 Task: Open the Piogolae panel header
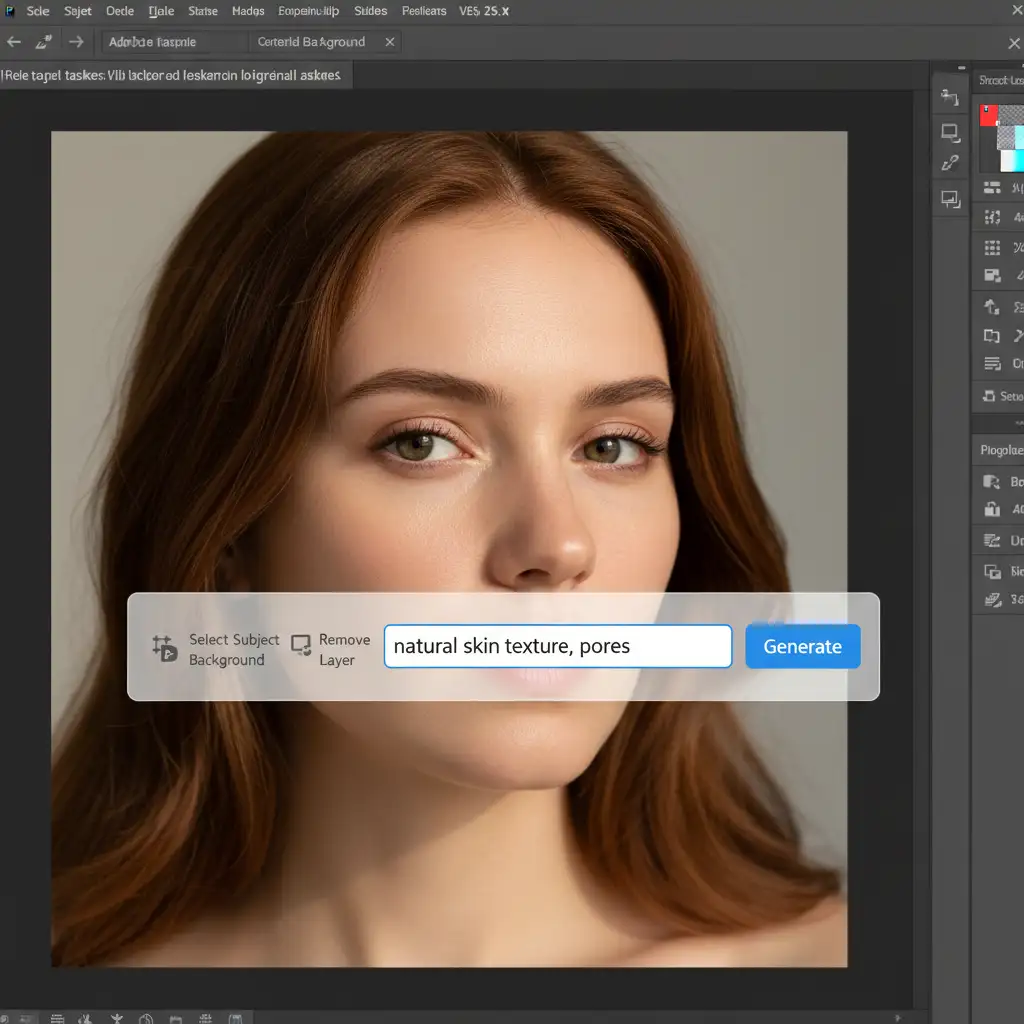point(1000,450)
